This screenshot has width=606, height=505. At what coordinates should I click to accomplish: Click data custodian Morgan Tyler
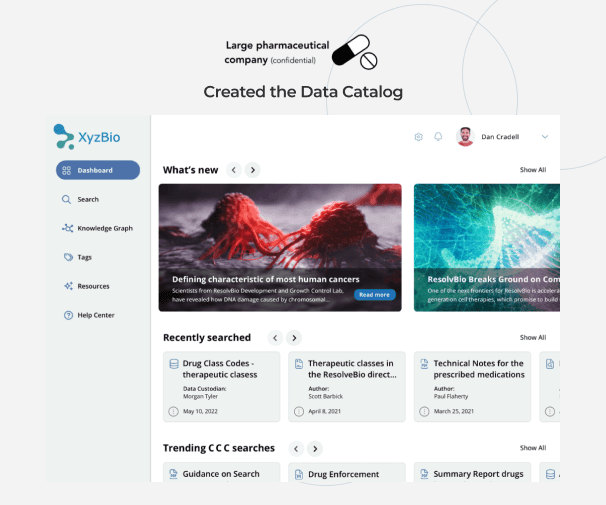click(200, 396)
